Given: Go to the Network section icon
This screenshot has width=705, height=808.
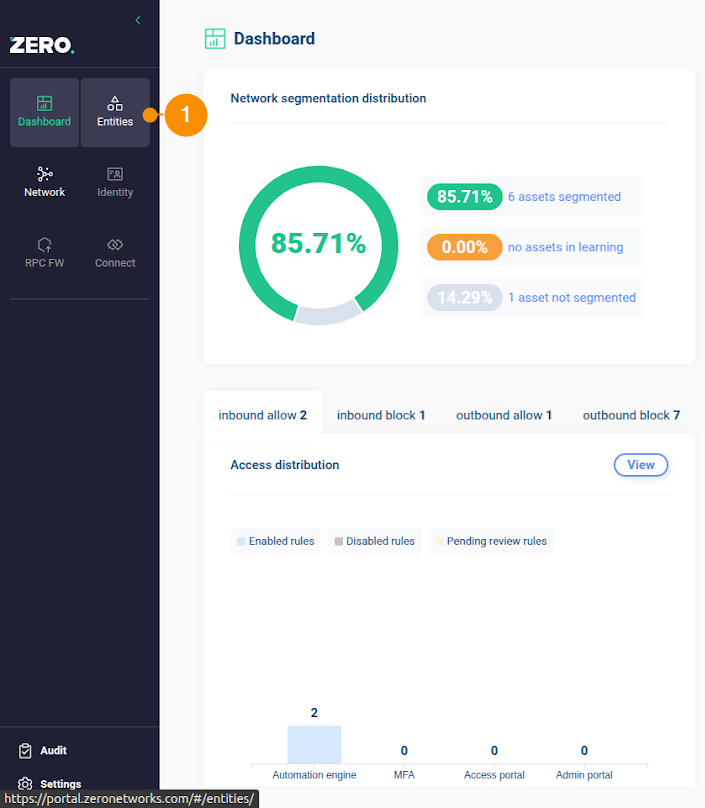Looking at the screenshot, I should [x=44, y=175].
